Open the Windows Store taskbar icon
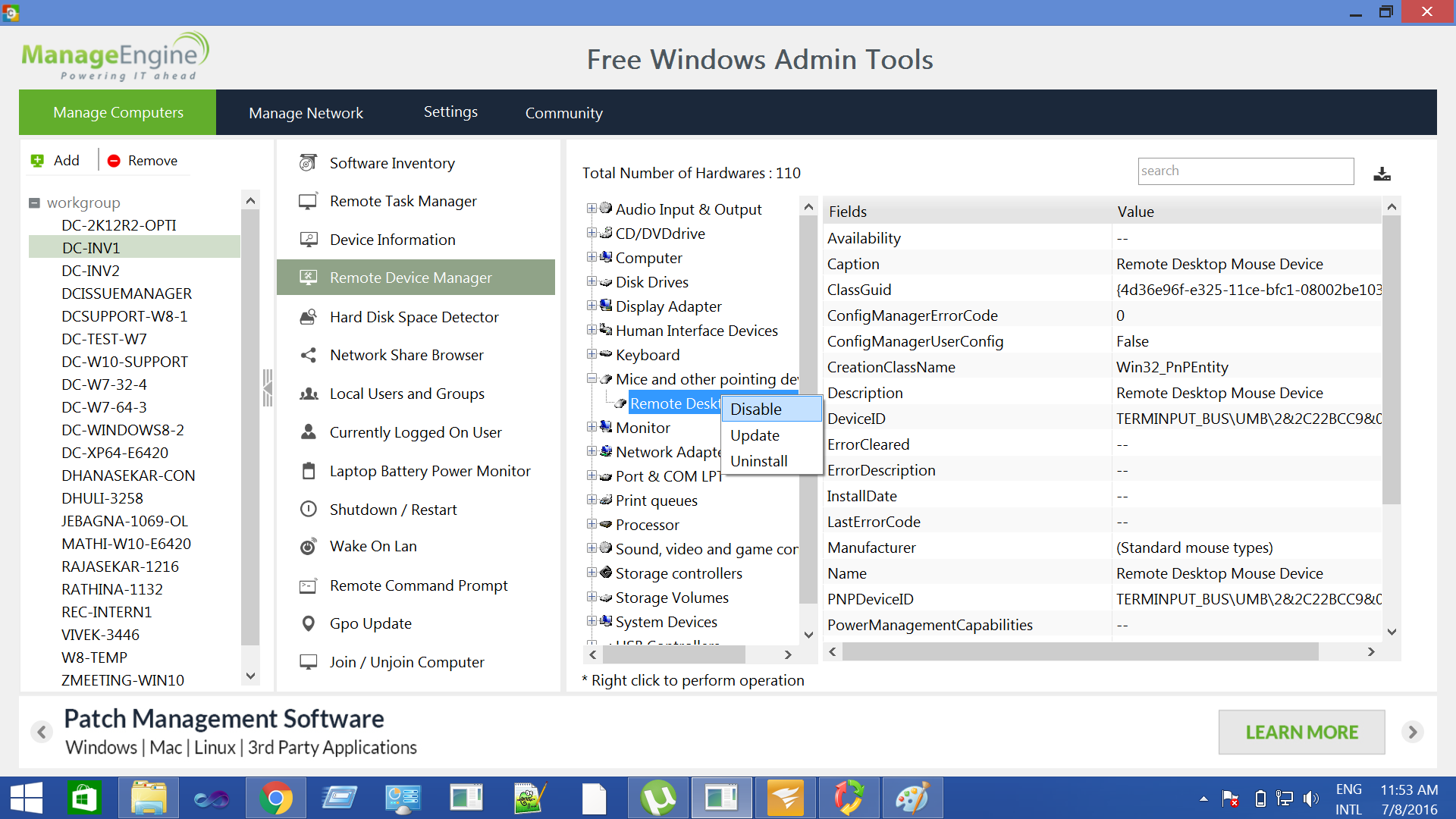This screenshot has height=819, width=1456. 84,798
